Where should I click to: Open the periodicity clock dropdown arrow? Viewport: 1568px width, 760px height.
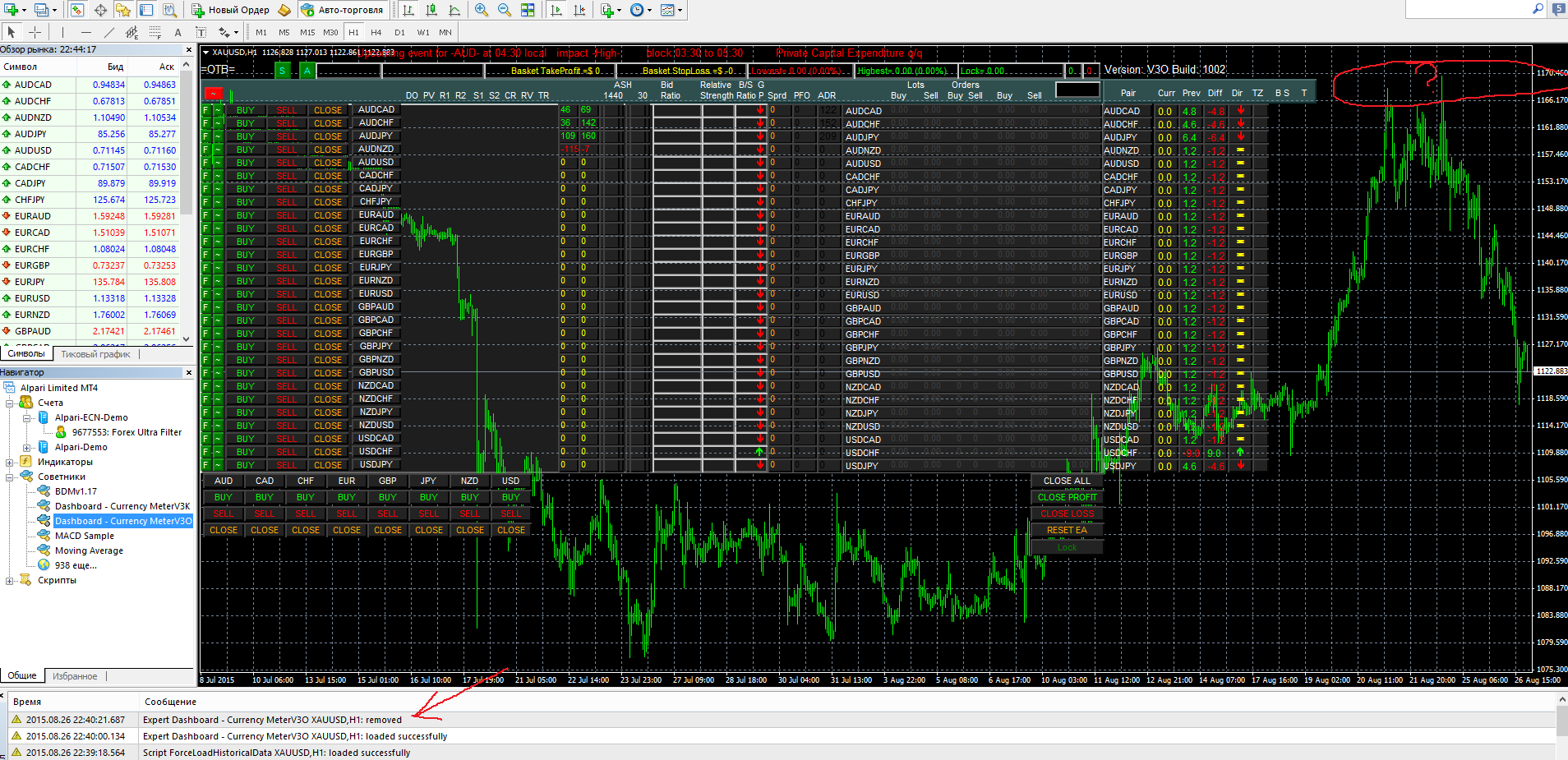tap(649, 10)
